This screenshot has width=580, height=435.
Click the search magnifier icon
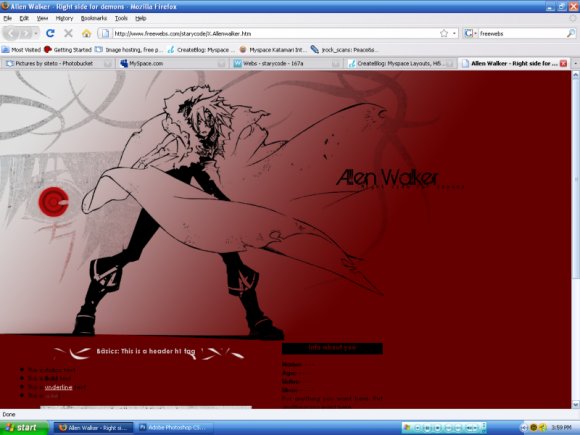click(x=571, y=33)
